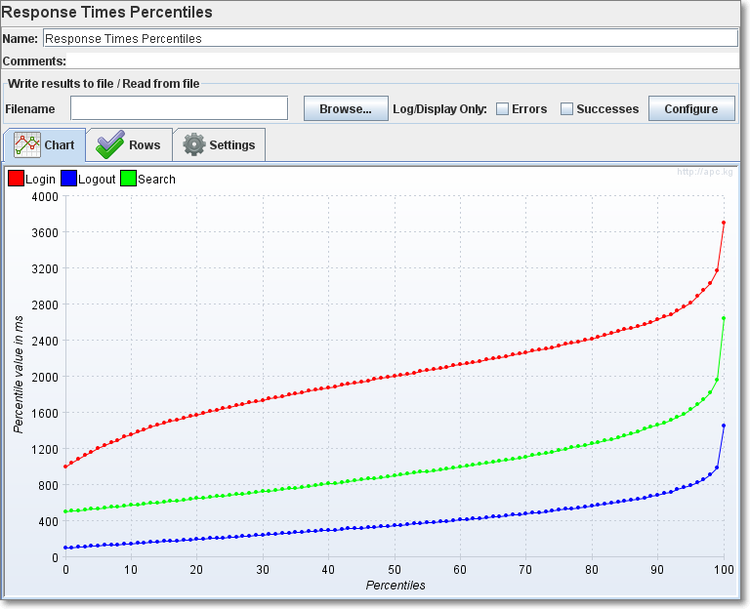
Task: Click the Comments field
Action: [x=400, y=61]
